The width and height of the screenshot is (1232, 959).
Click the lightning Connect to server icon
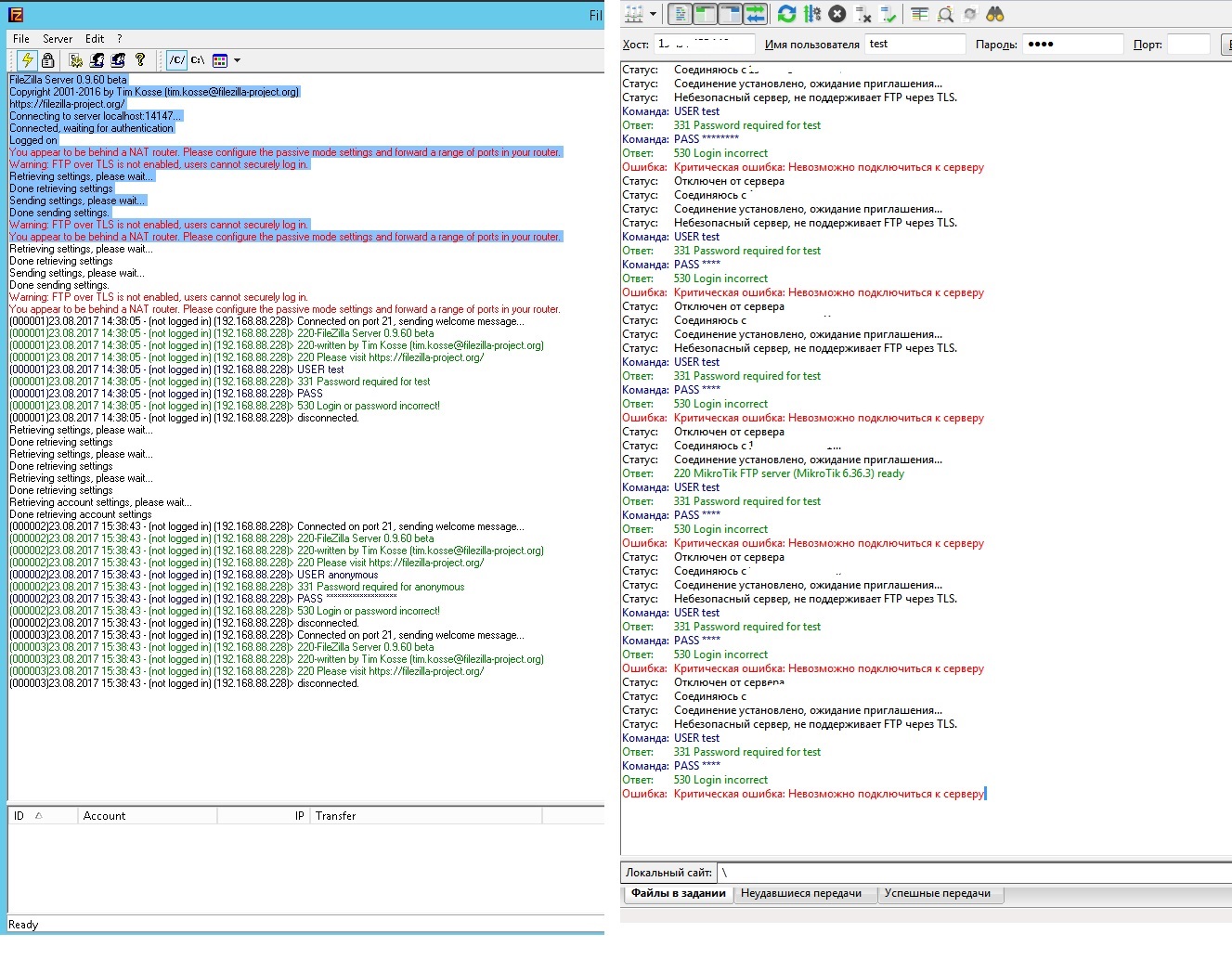coord(27,60)
